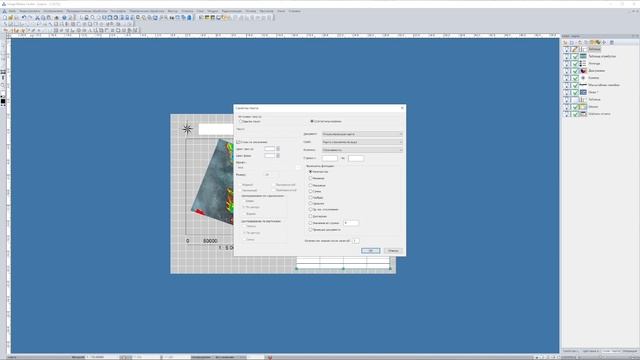This screenshot has width=640, height=360.
Task: Click the Cancel button in the dialog
Action: [393, 251]
